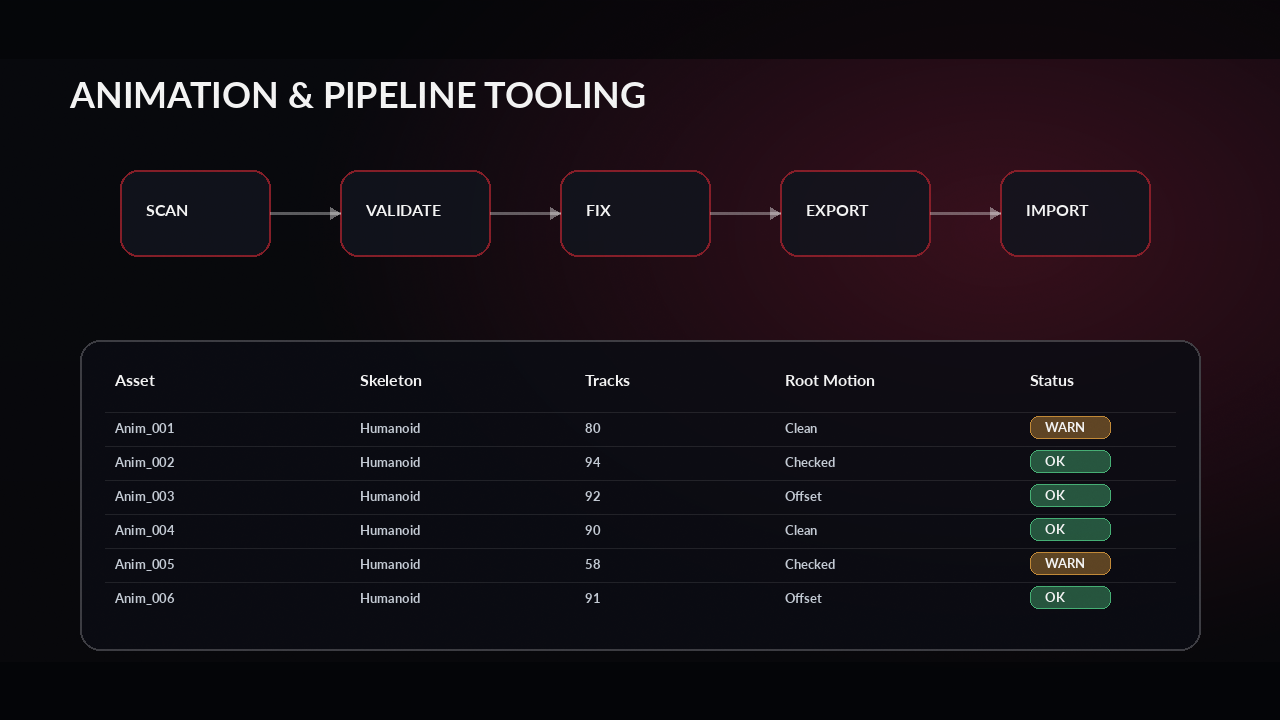This screenshot has height=720, width=1280.
Task: Click the Root Motion column header
Action: click(830, 381)
